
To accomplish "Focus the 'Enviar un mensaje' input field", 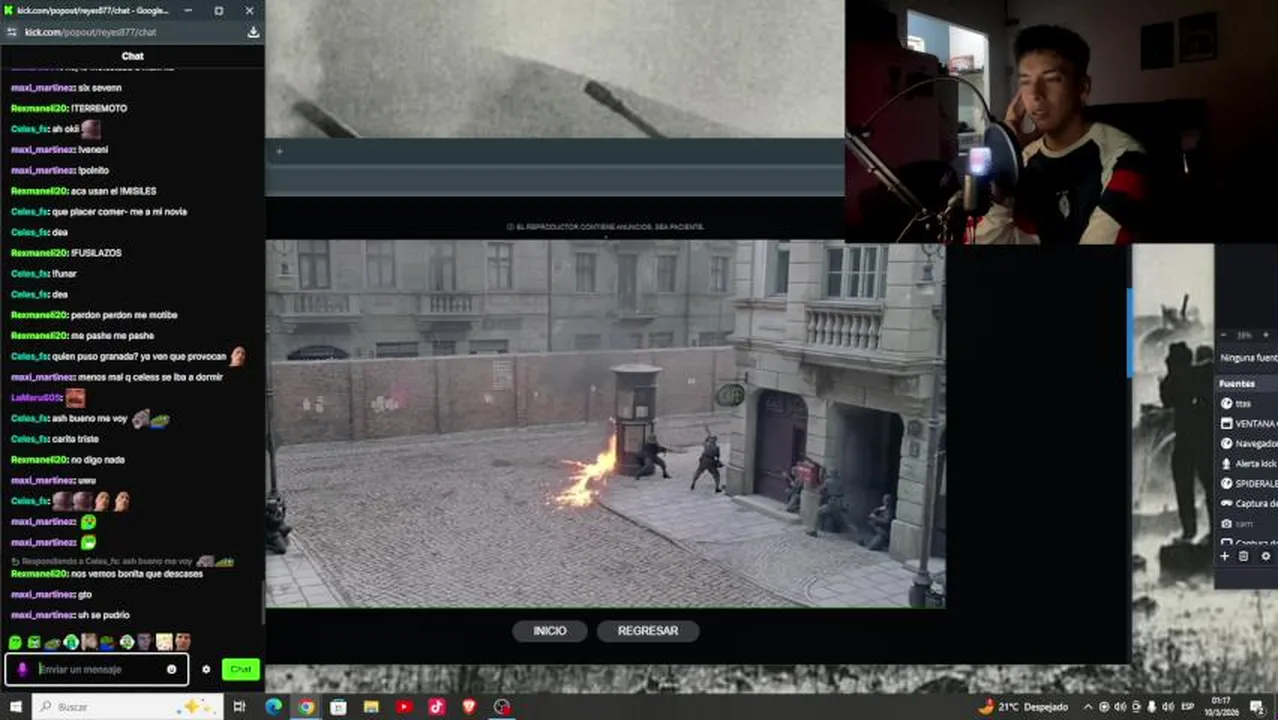I will [99, 669].
